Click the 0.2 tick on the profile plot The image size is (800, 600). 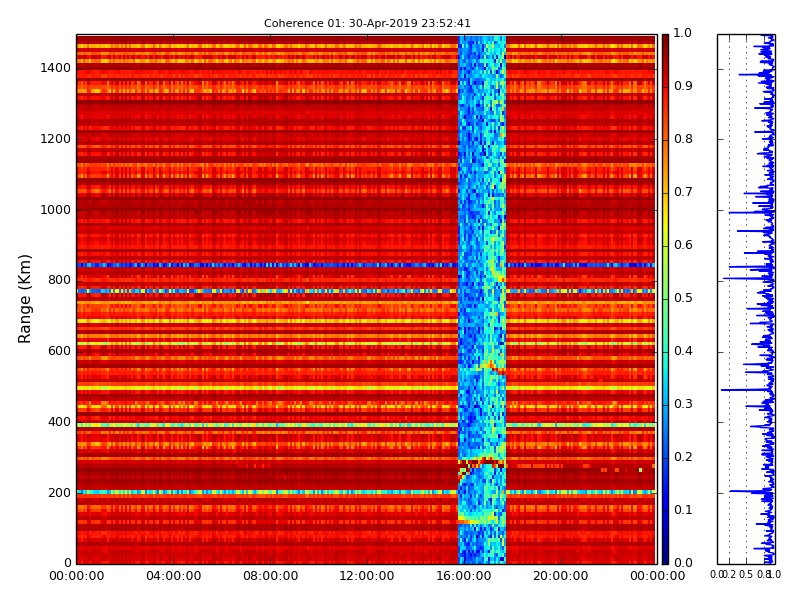pyautogui.click(x=730, y=574)
